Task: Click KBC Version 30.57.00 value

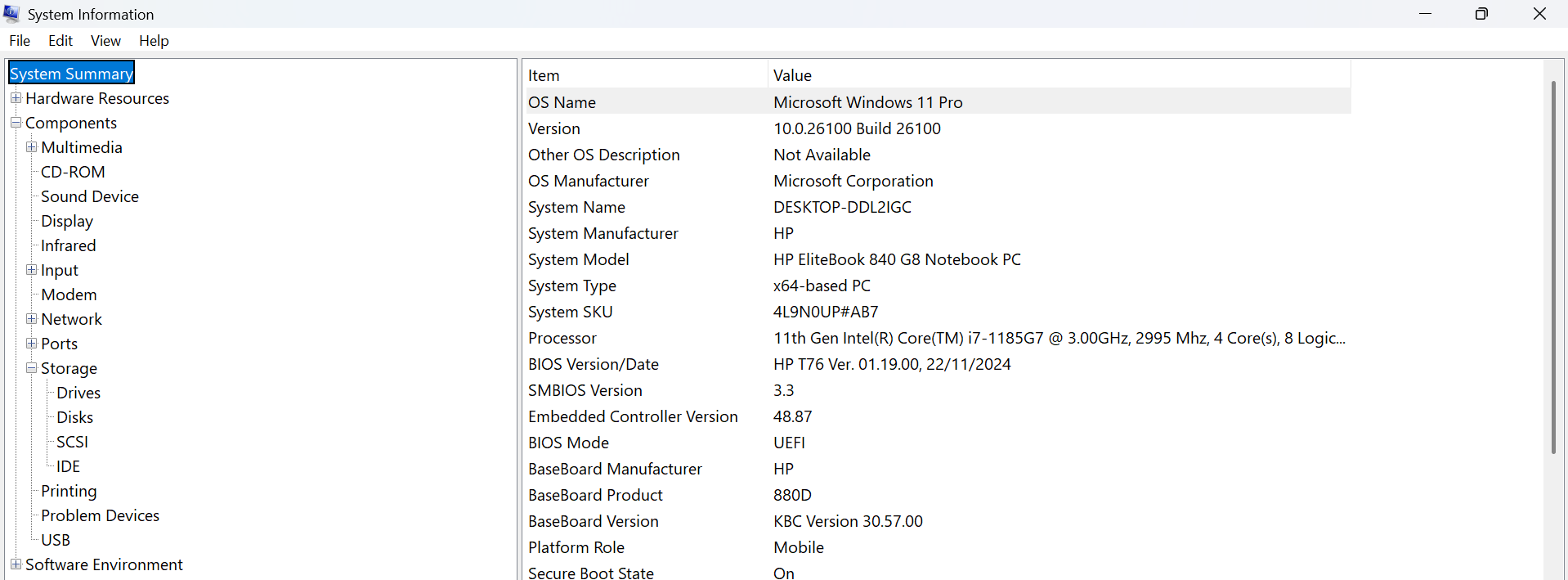Action: point(848,521)
